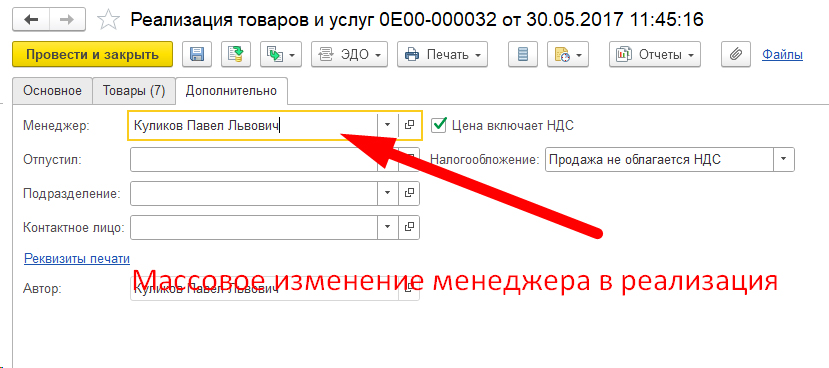Go forward with right arrow button
829x368 pixels.
(x=68, y=20)
